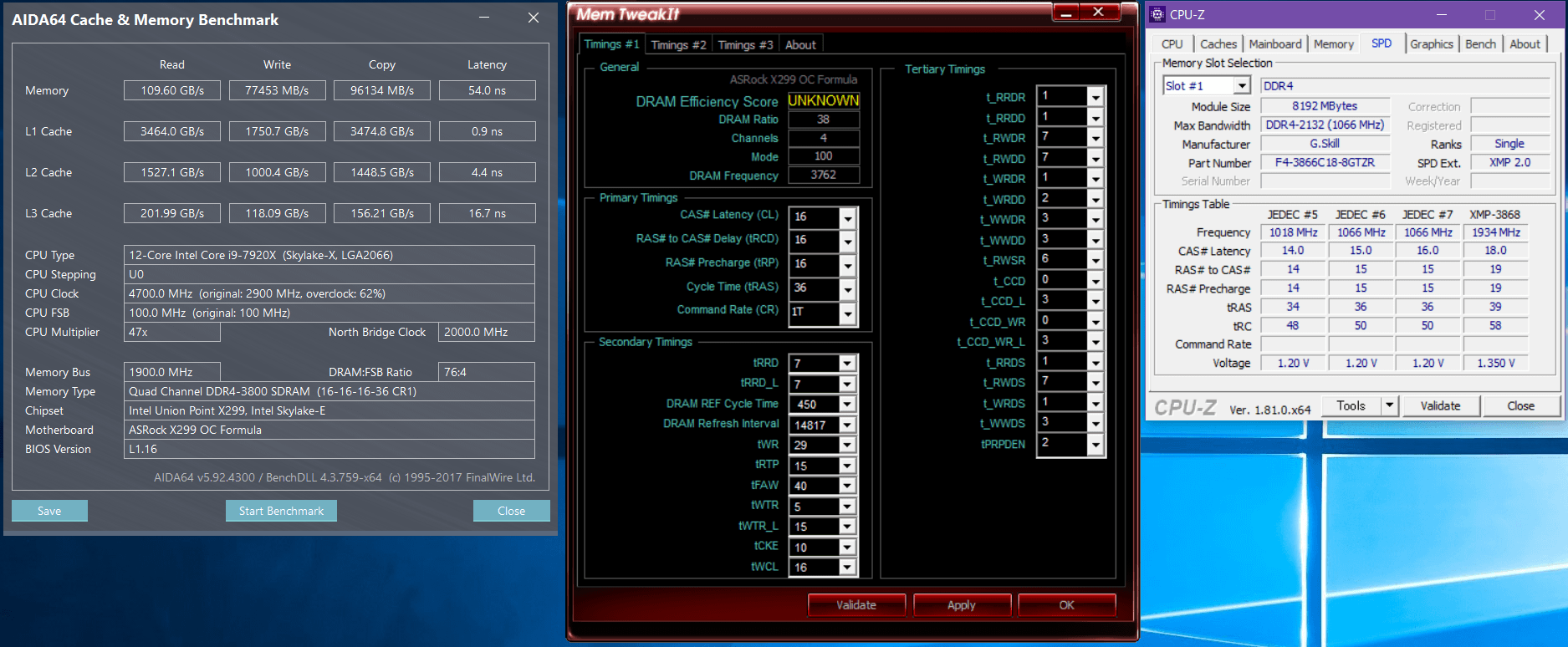Open the Tools dropdown arrow in CPU-Z

(x=1390, y=405)
